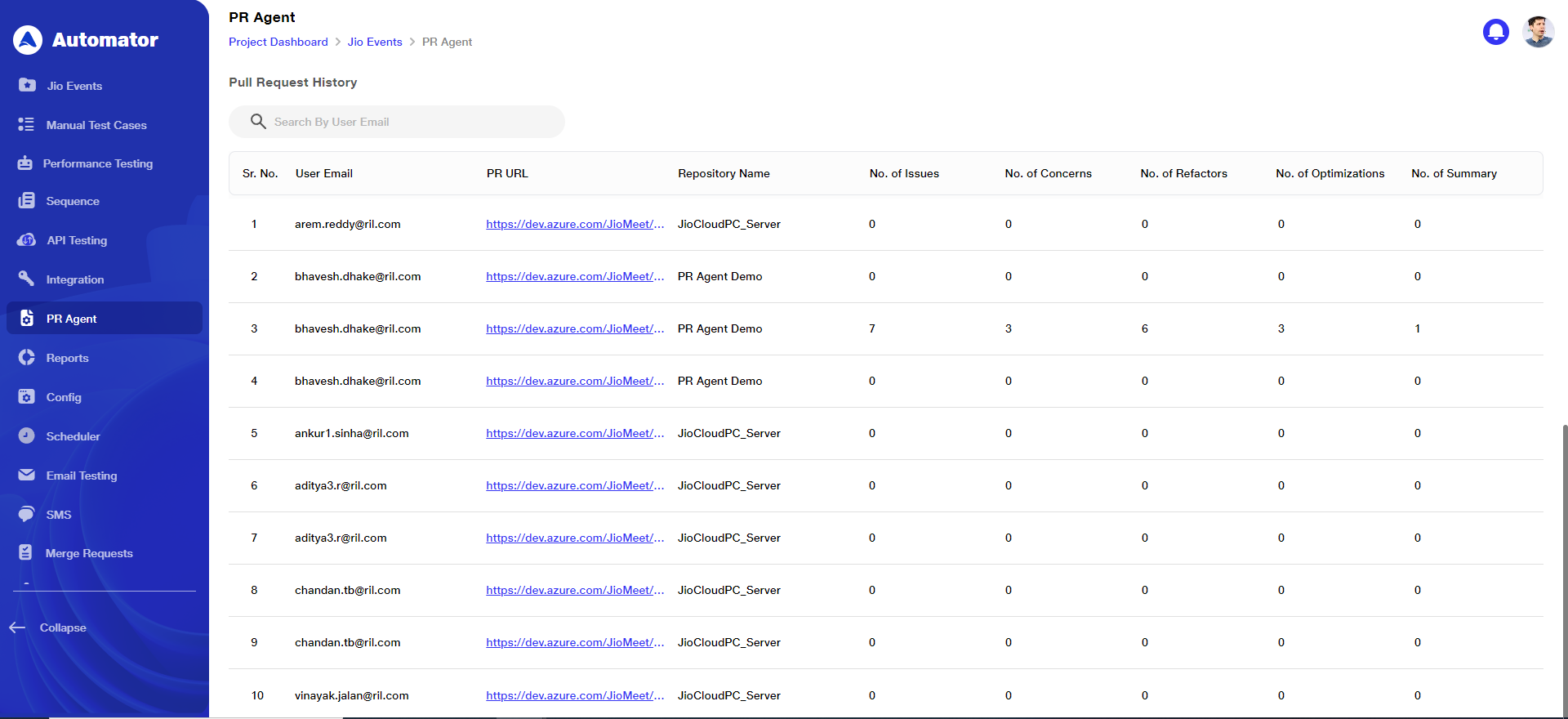Click the Merge Requests clipboard icon
The image size is (1568, 719).
(x=26, y=552)
